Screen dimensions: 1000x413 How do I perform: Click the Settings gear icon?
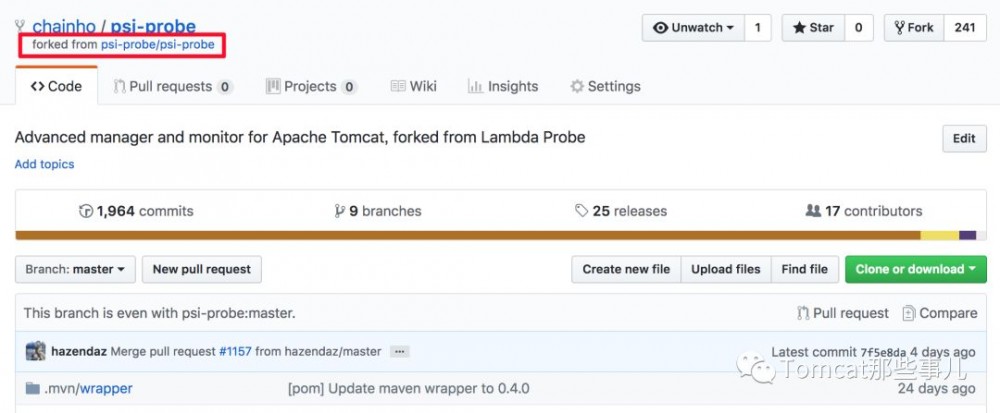click(x=577, y=87)
